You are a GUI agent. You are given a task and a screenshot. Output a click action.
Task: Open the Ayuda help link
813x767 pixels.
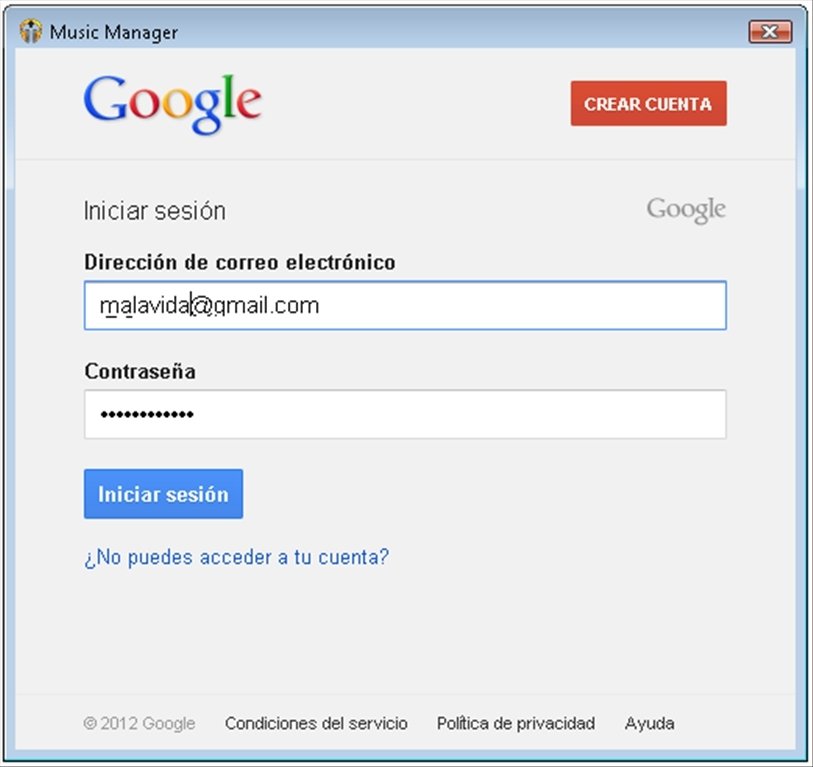[649, 723]
